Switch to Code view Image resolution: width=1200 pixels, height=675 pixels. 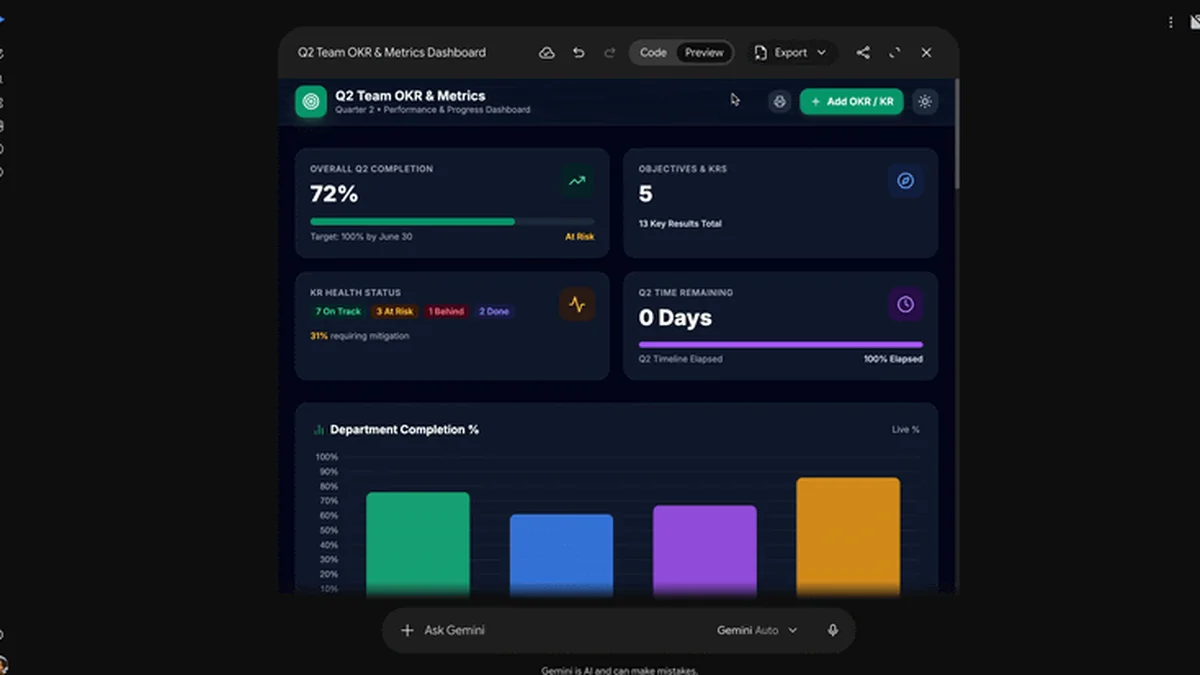click(653, 53)
